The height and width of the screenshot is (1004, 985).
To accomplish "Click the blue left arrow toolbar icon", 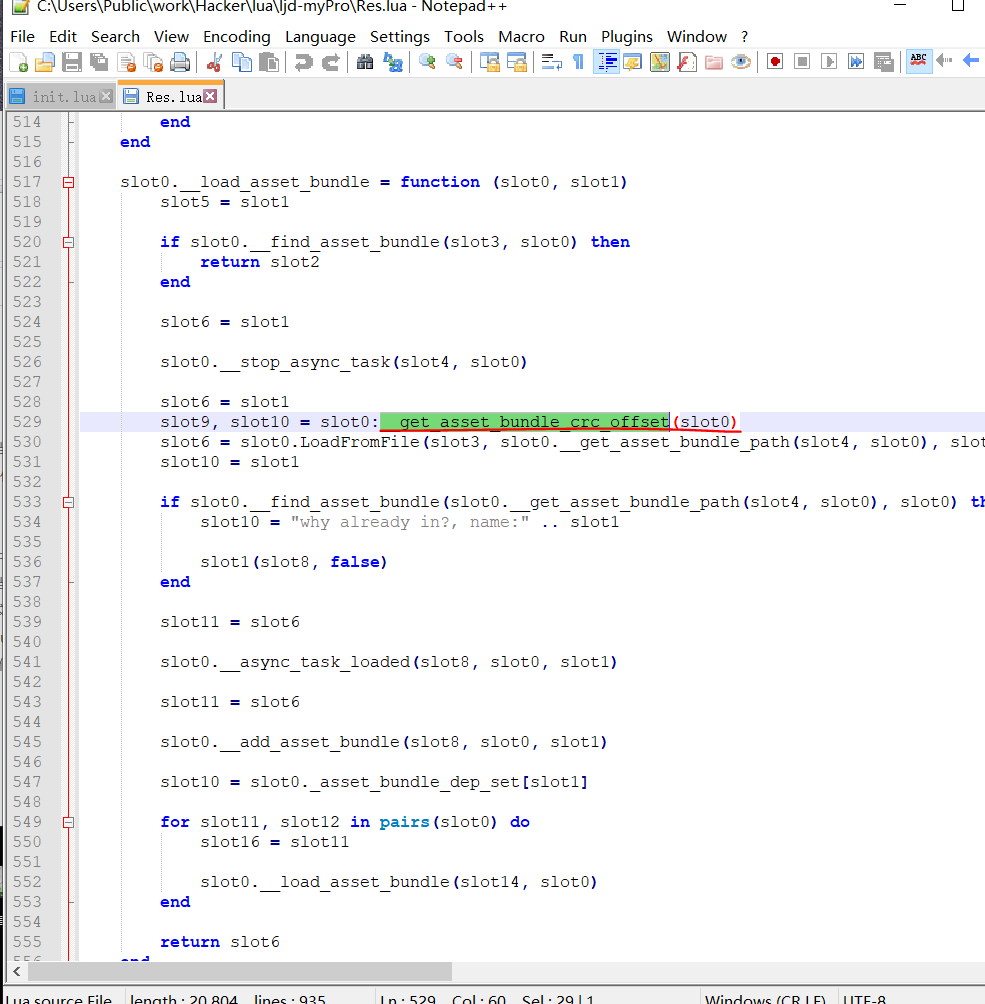I will click(971, 61).
